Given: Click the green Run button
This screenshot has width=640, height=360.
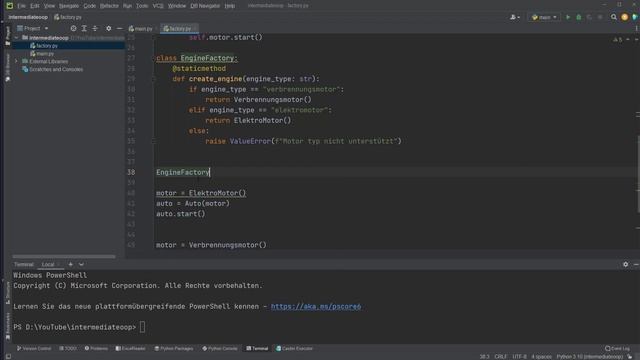Looking at the screenshot, I should tap(568, 17).
